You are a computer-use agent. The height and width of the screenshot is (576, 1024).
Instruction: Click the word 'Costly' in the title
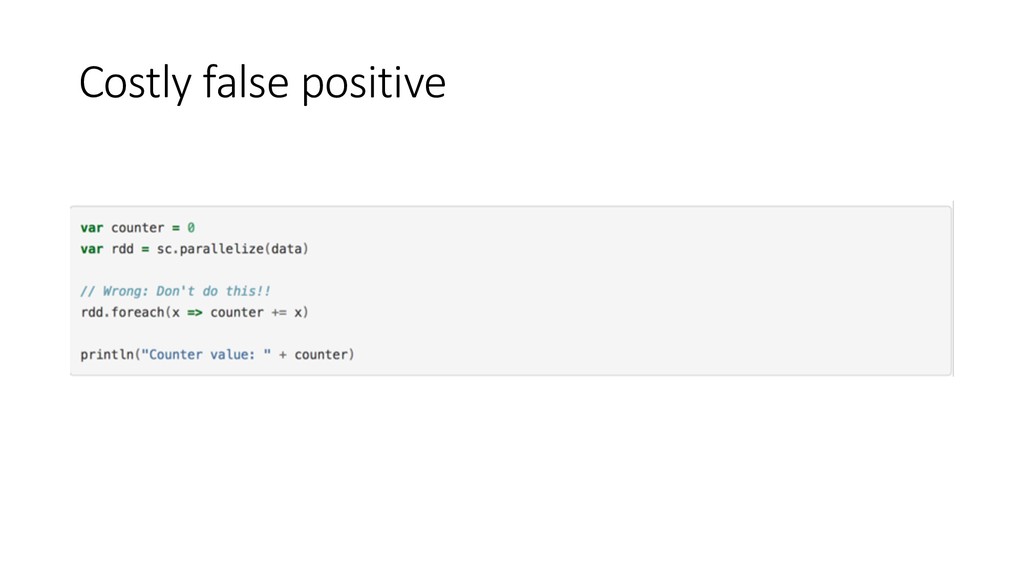pos(135,83)
